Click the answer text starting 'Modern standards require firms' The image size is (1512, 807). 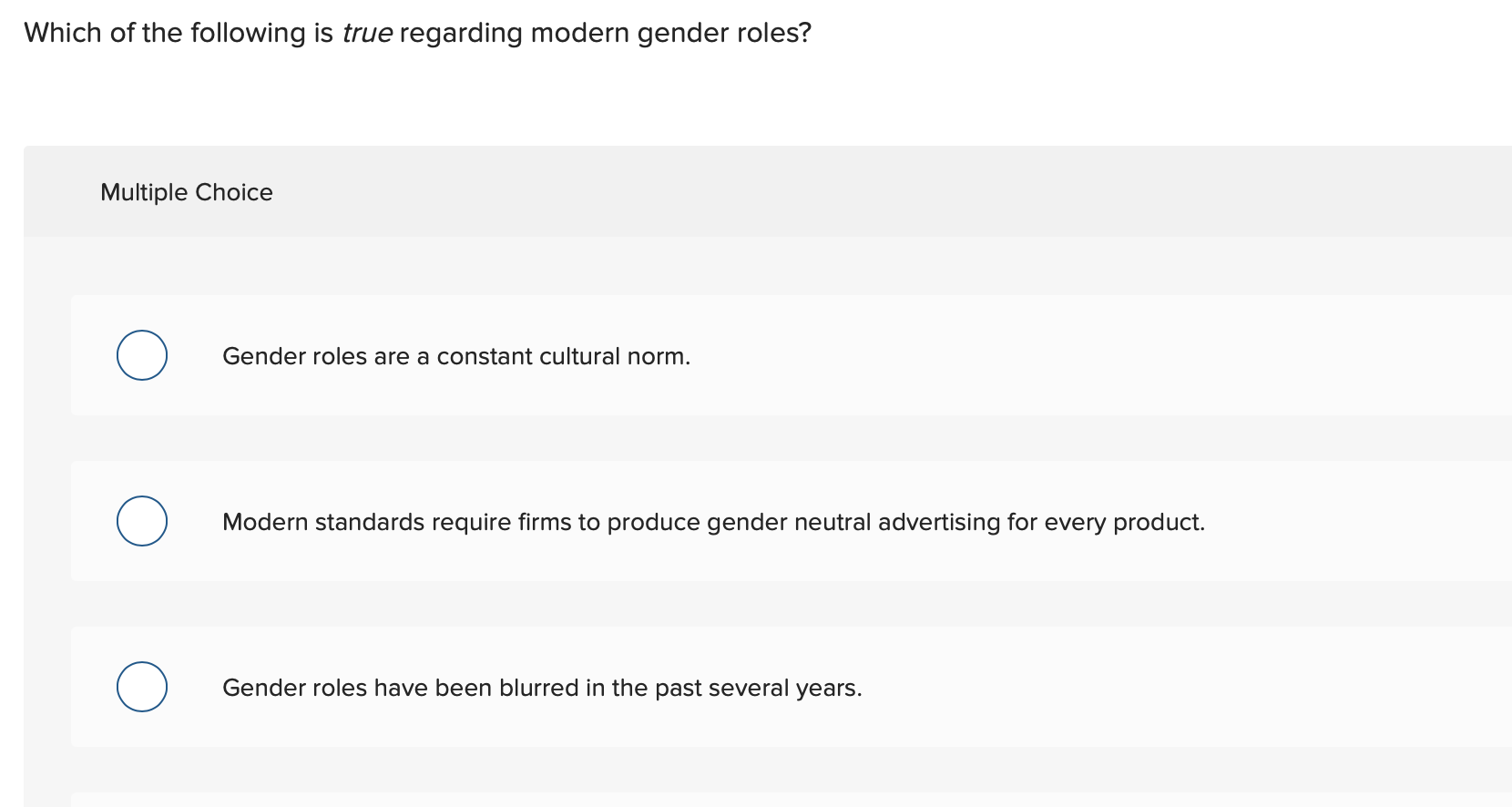coord(712,522)
